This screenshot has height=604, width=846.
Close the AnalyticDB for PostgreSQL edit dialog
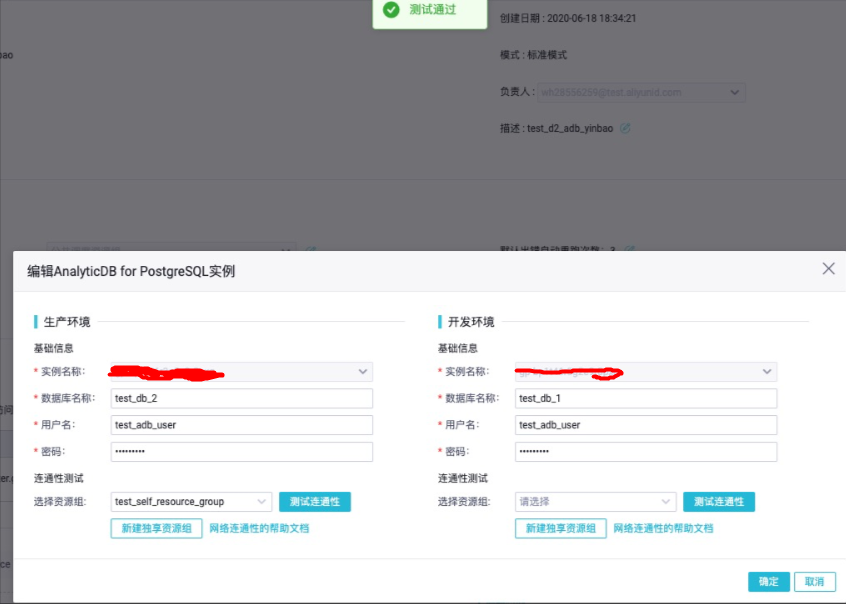coord(828,269)
